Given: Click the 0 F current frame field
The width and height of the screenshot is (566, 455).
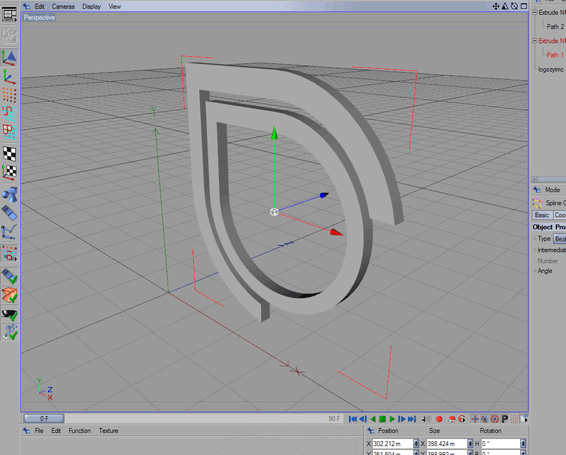Looking at the screenshot, I should tap(44, 419).
